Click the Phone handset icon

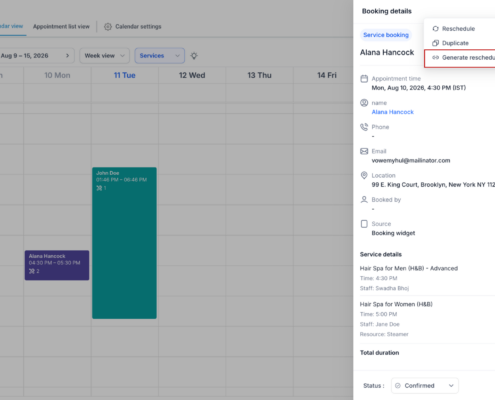coord(364,127)
